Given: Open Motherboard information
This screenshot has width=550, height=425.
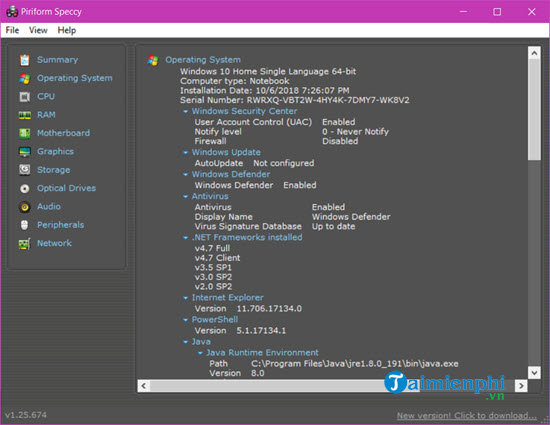Looking at the screenshot, I should tap(63, 133).
